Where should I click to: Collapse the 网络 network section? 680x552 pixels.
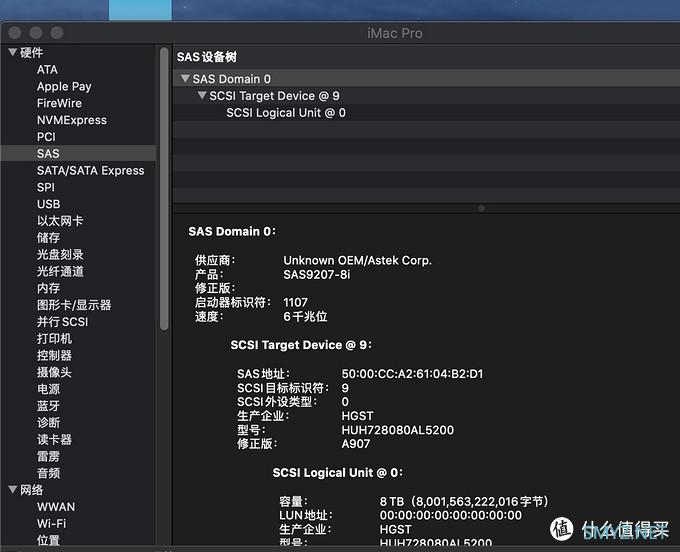pyautogui.click(x=13, y=490)
